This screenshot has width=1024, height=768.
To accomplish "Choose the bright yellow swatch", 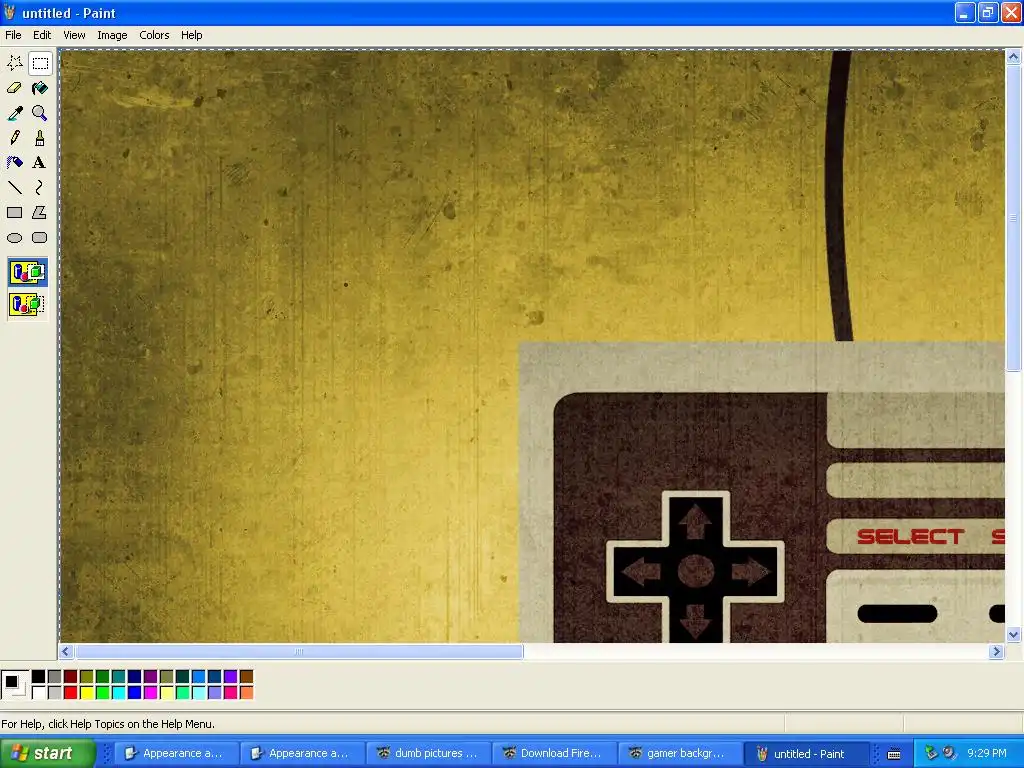I will (x=86, y=692).
